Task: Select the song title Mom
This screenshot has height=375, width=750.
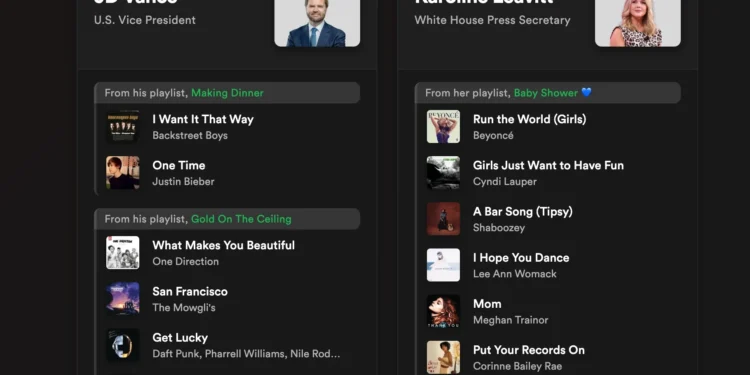Action: [487, 304]
